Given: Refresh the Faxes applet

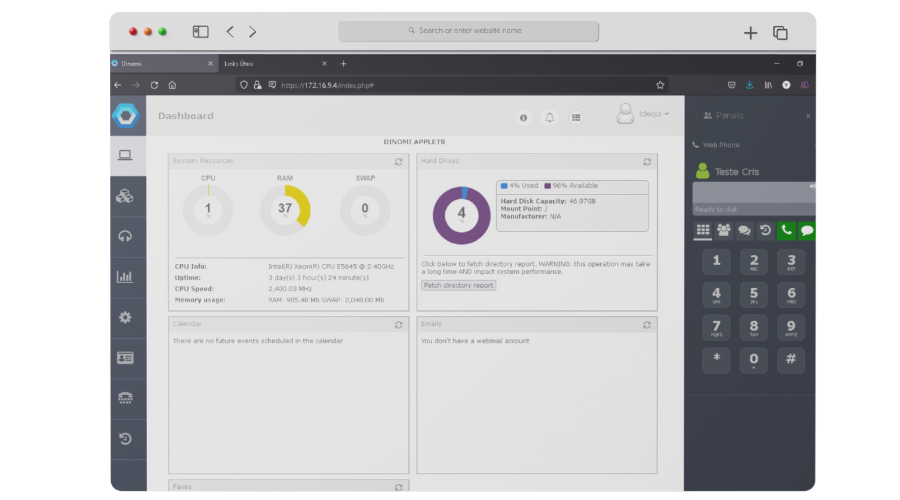Looking at the screenshot, I should [x=398, y=487].
